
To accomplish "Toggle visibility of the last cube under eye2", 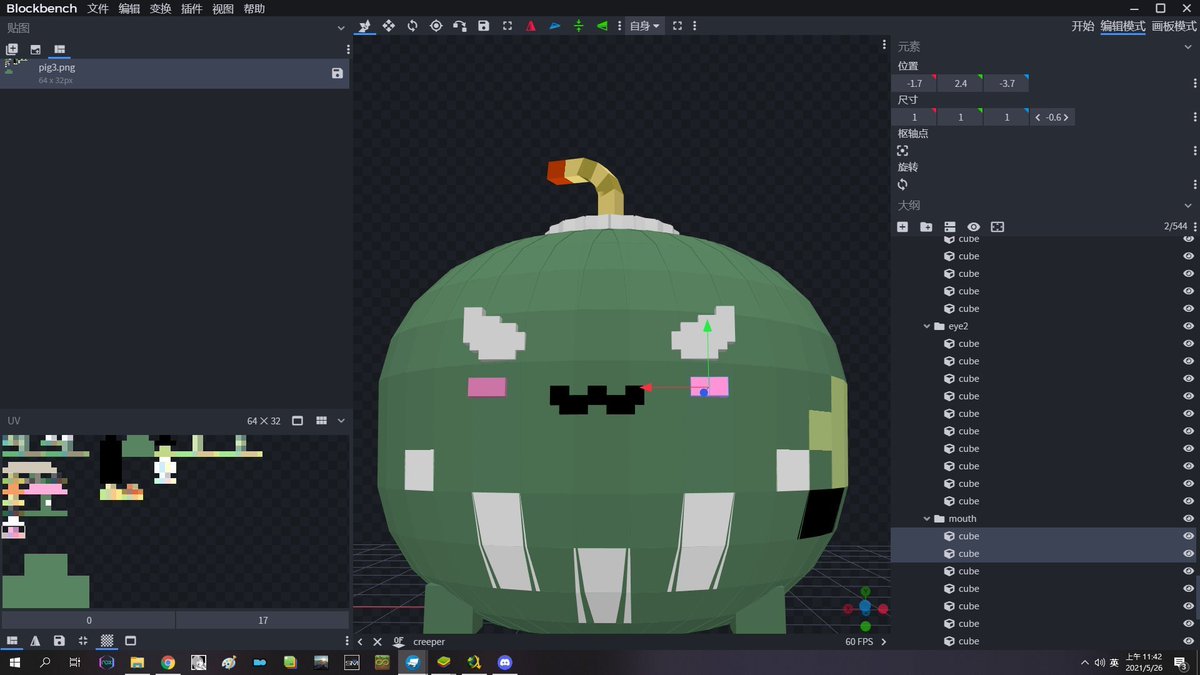I will (1188, 501).
